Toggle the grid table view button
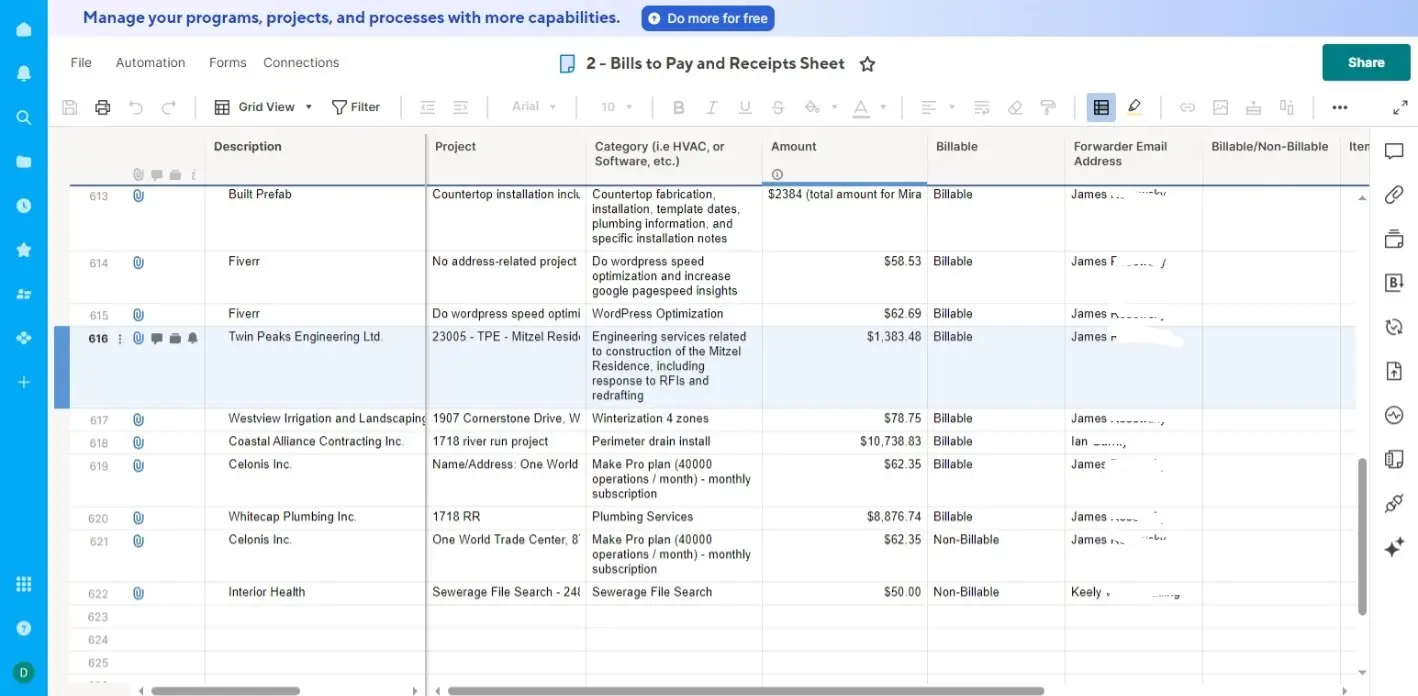 [1101, 107]
